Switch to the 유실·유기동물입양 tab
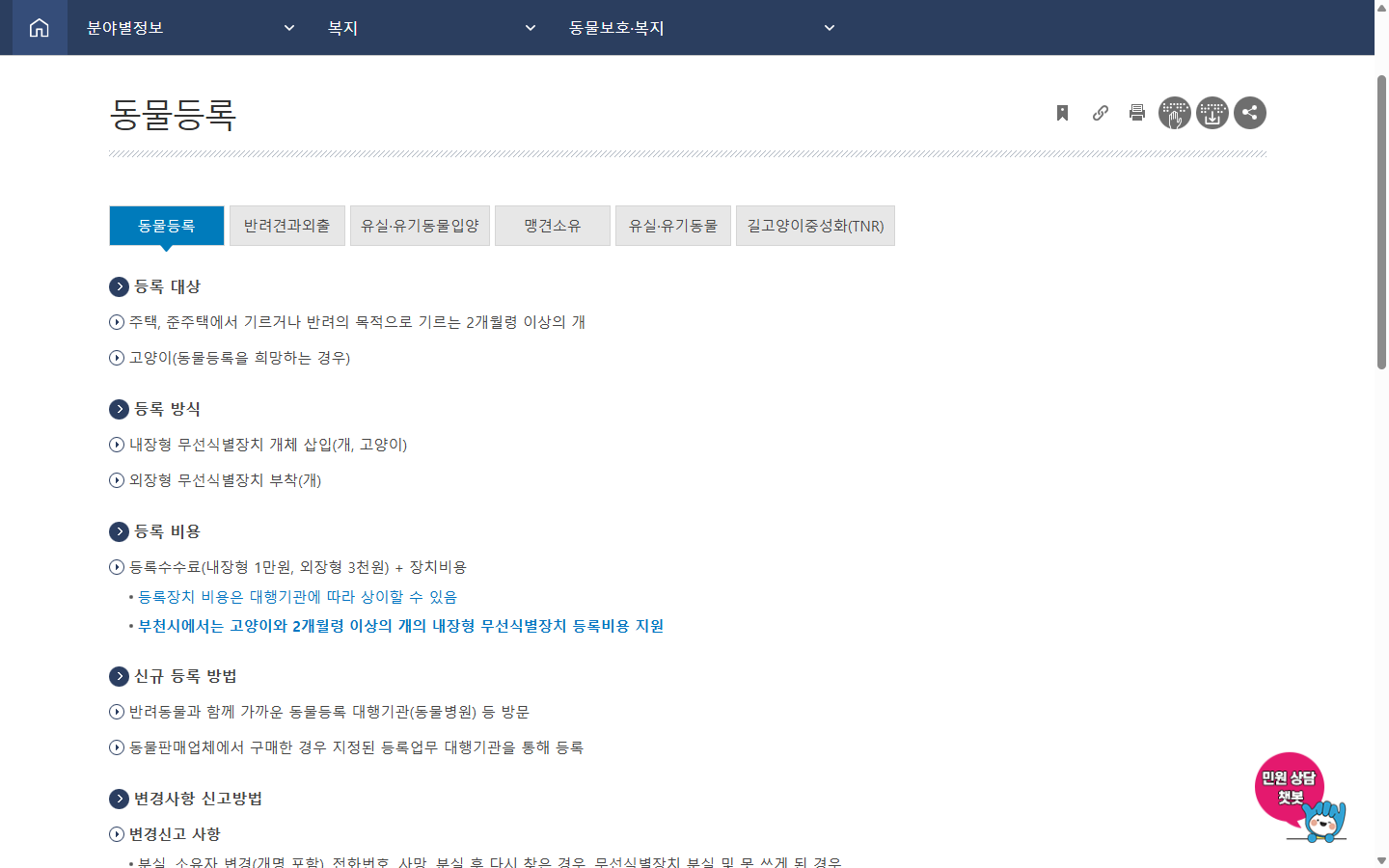 coord(420,226)
